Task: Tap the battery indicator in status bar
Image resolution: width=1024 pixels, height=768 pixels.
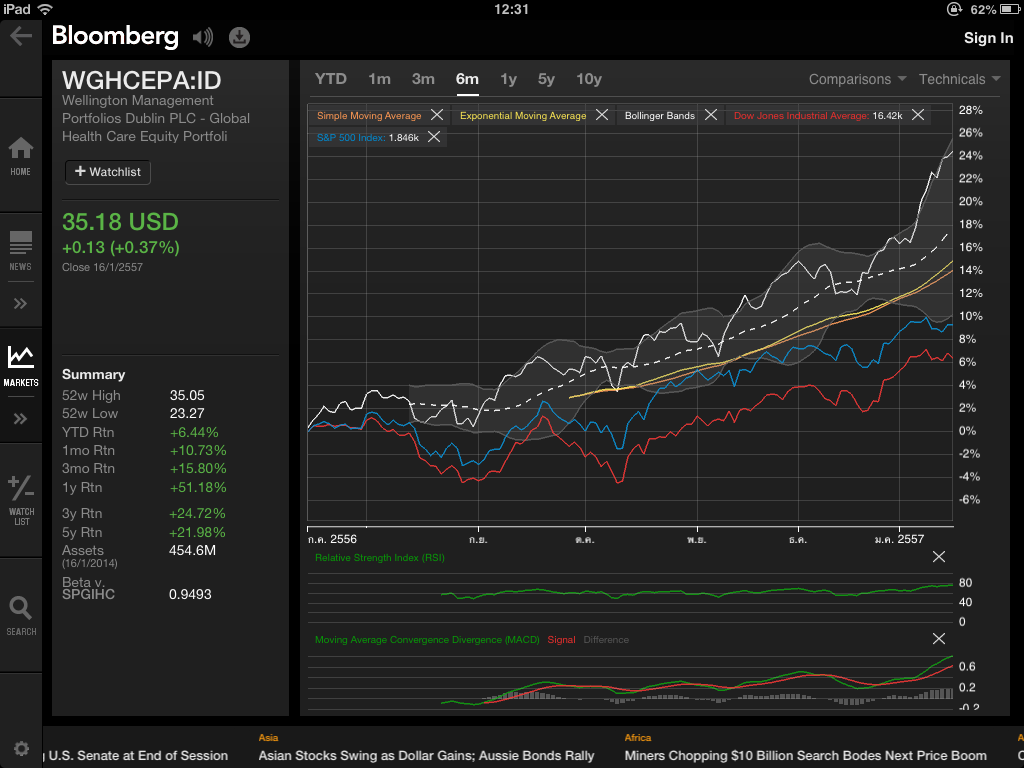Action: tap(1009, 9)
